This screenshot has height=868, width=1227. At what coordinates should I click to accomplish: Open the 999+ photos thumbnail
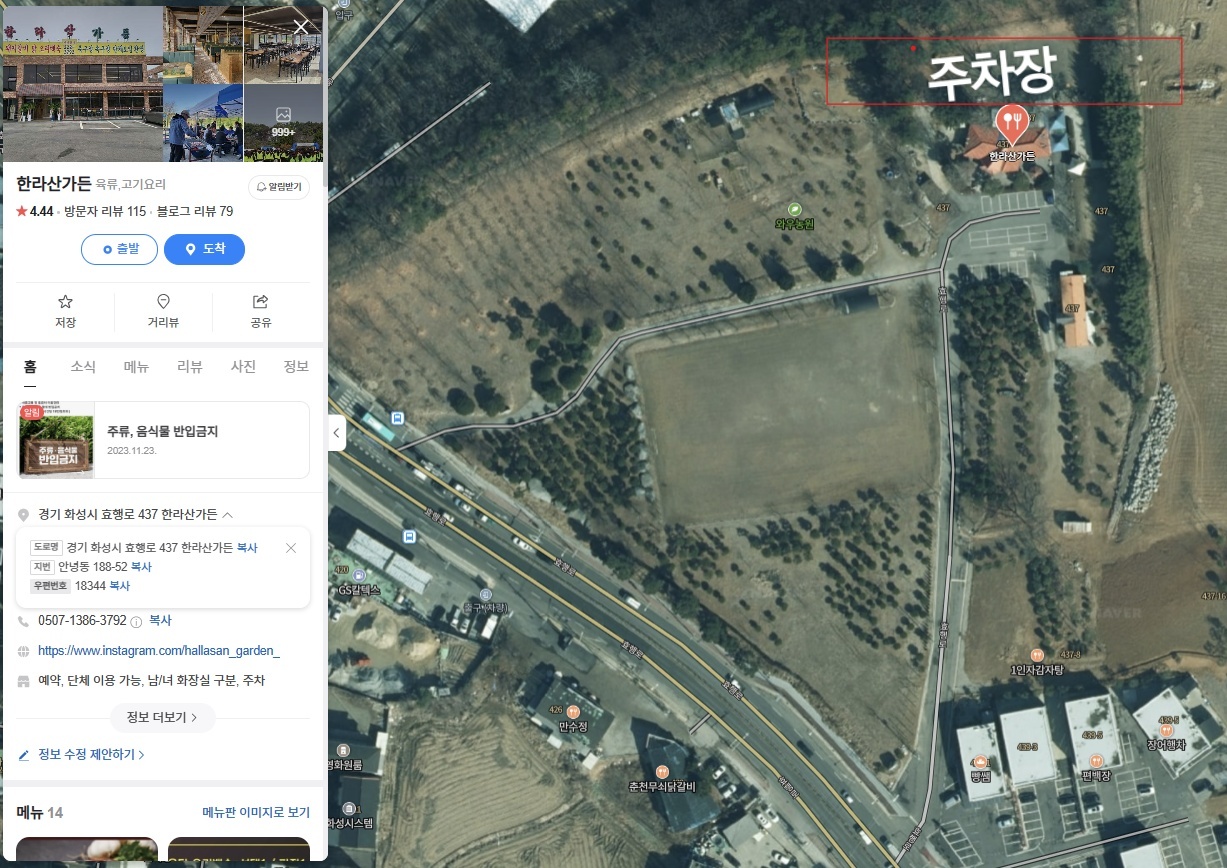click(283, 123)
